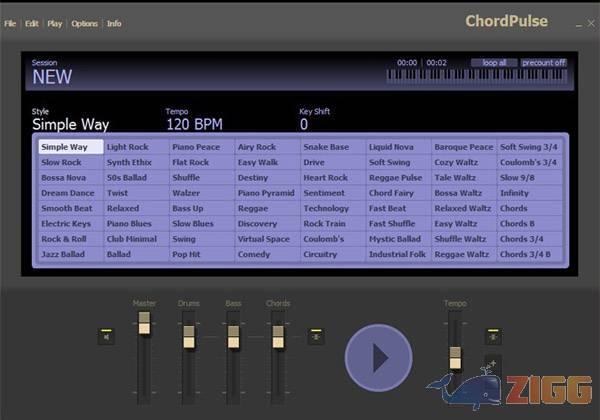Click the mute button left of Master
Viewport: 600px width, 420px height.
click(106, 336)
